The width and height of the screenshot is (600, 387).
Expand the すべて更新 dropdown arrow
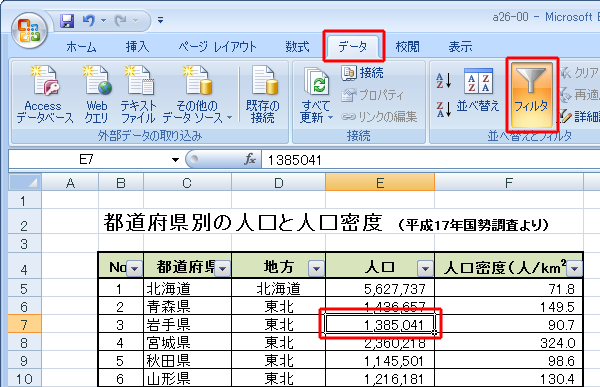[x=330, y=118]
